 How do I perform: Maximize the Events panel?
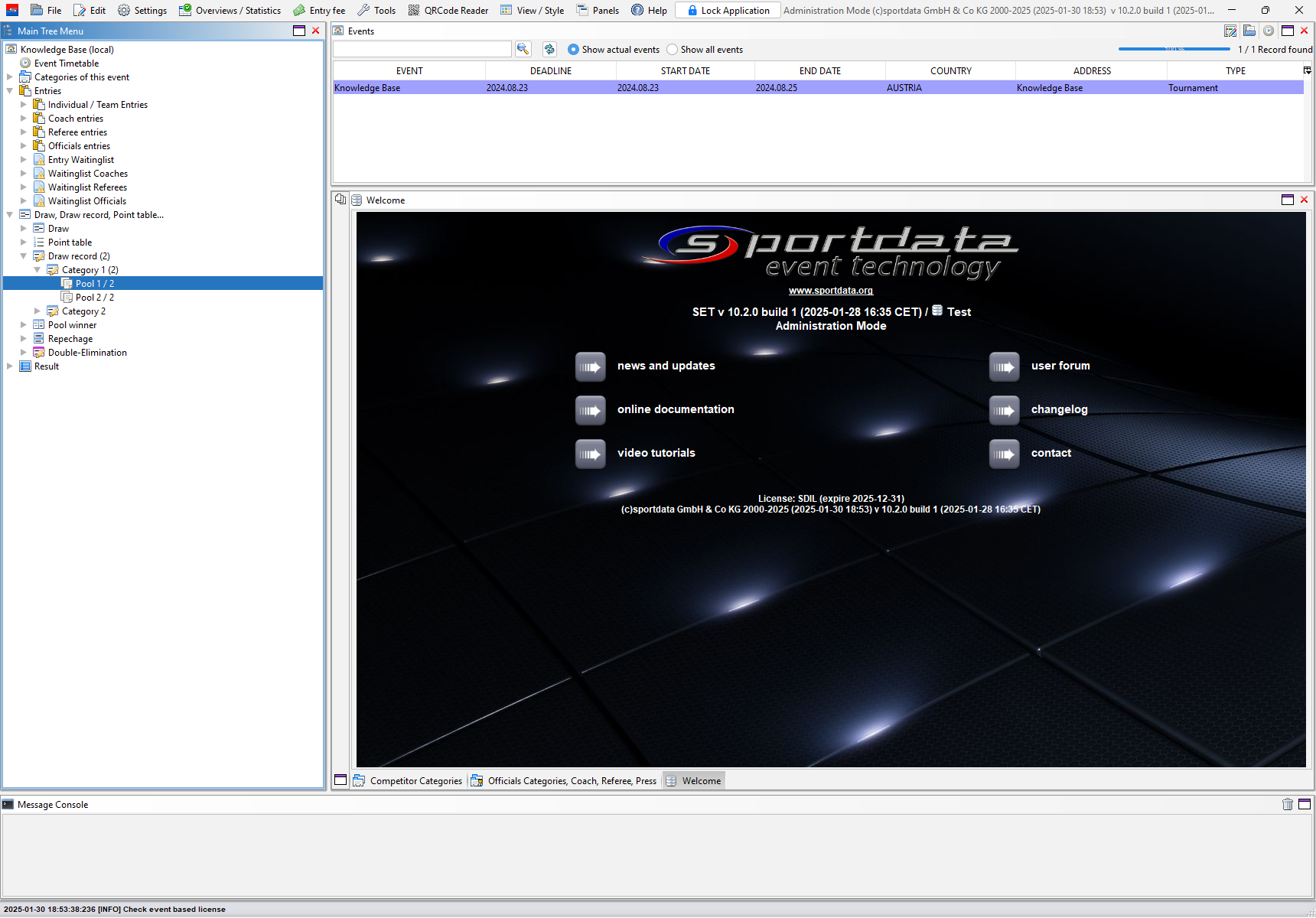point(1288,31)
